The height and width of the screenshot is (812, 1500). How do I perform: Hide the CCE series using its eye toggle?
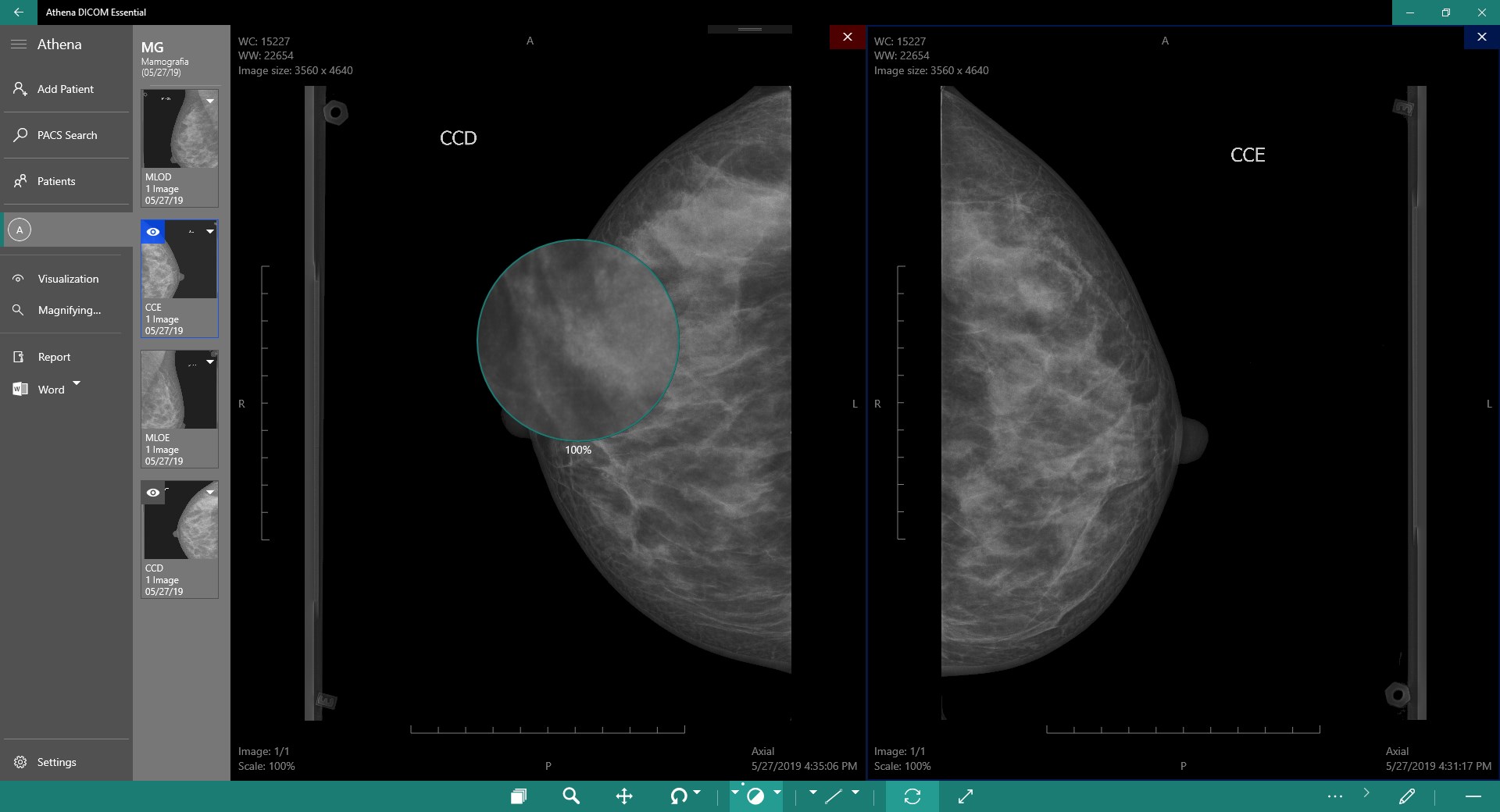coord(153,232)
